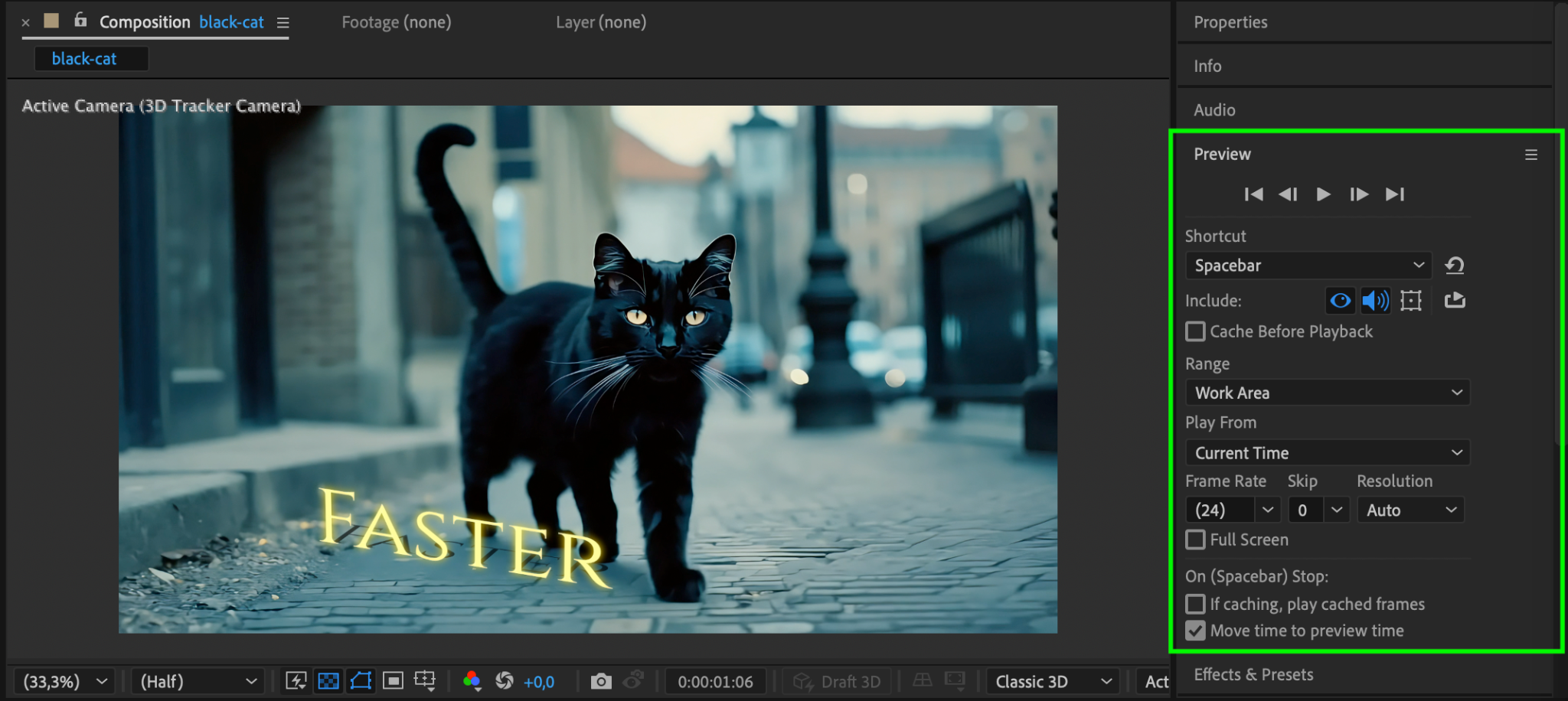This screenshot has width=1568, height=701.
Task: Take a snapshot with the camera icon
Action: (601, 681)
